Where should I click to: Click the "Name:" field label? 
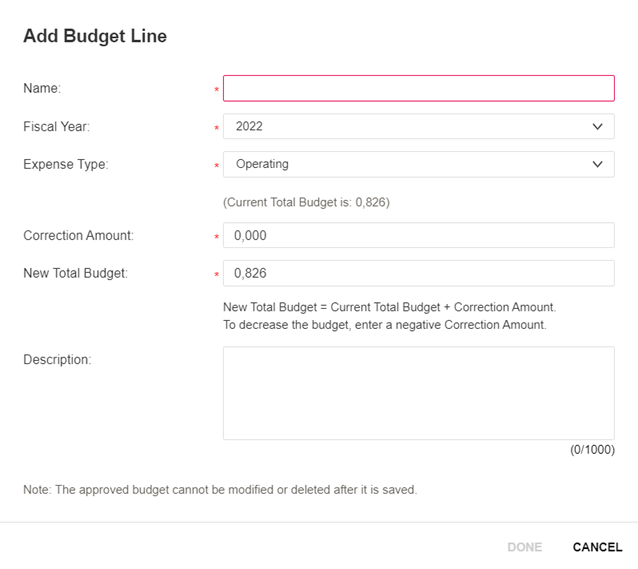coord(42,88)
